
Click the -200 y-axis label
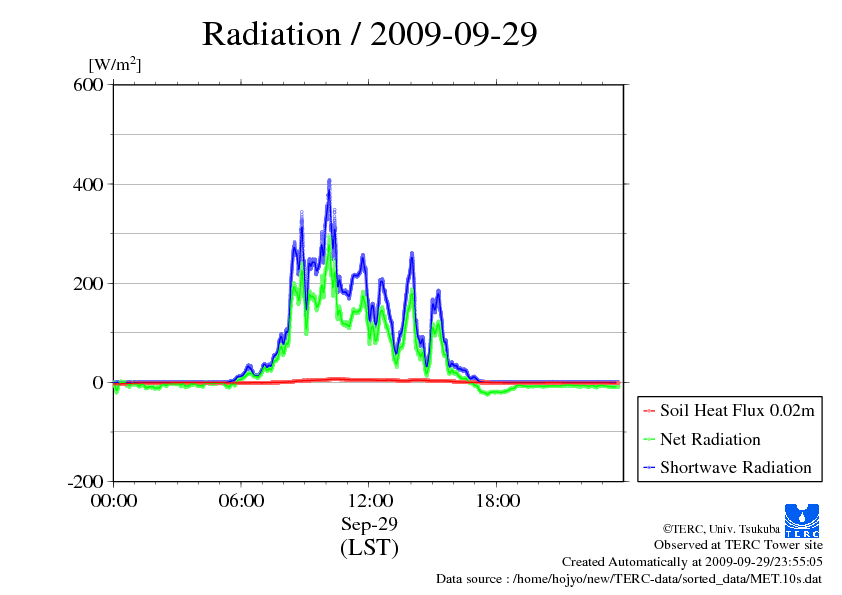tap(85, 482)
